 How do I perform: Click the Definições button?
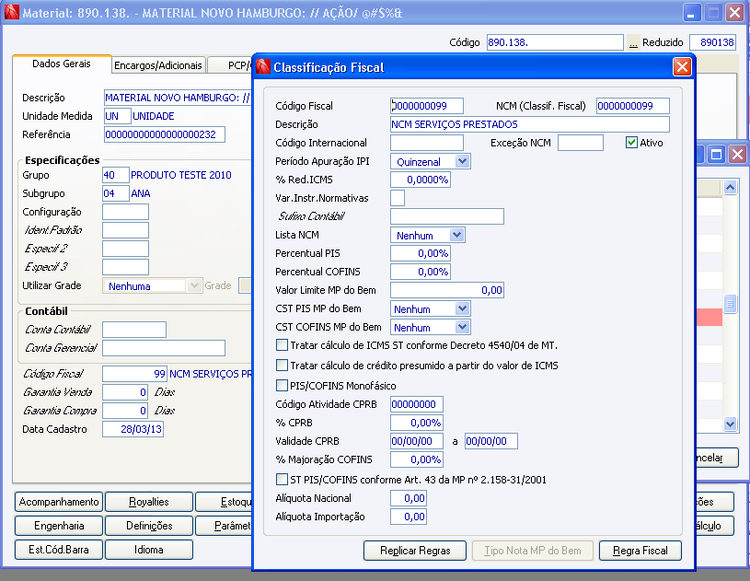coord(149,526)
